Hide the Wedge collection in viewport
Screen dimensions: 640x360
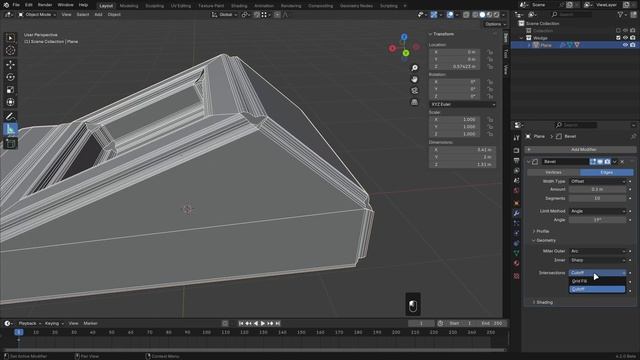625,38
